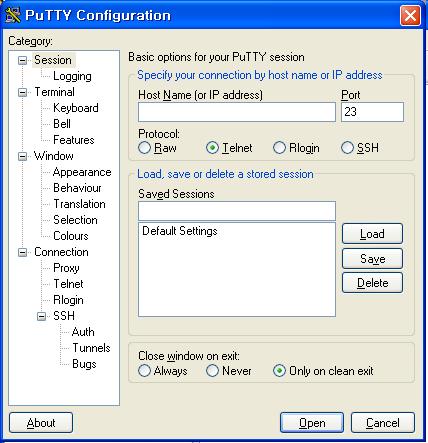Open the Bell settings category
The image size is (428, 443).
(62, 124)
